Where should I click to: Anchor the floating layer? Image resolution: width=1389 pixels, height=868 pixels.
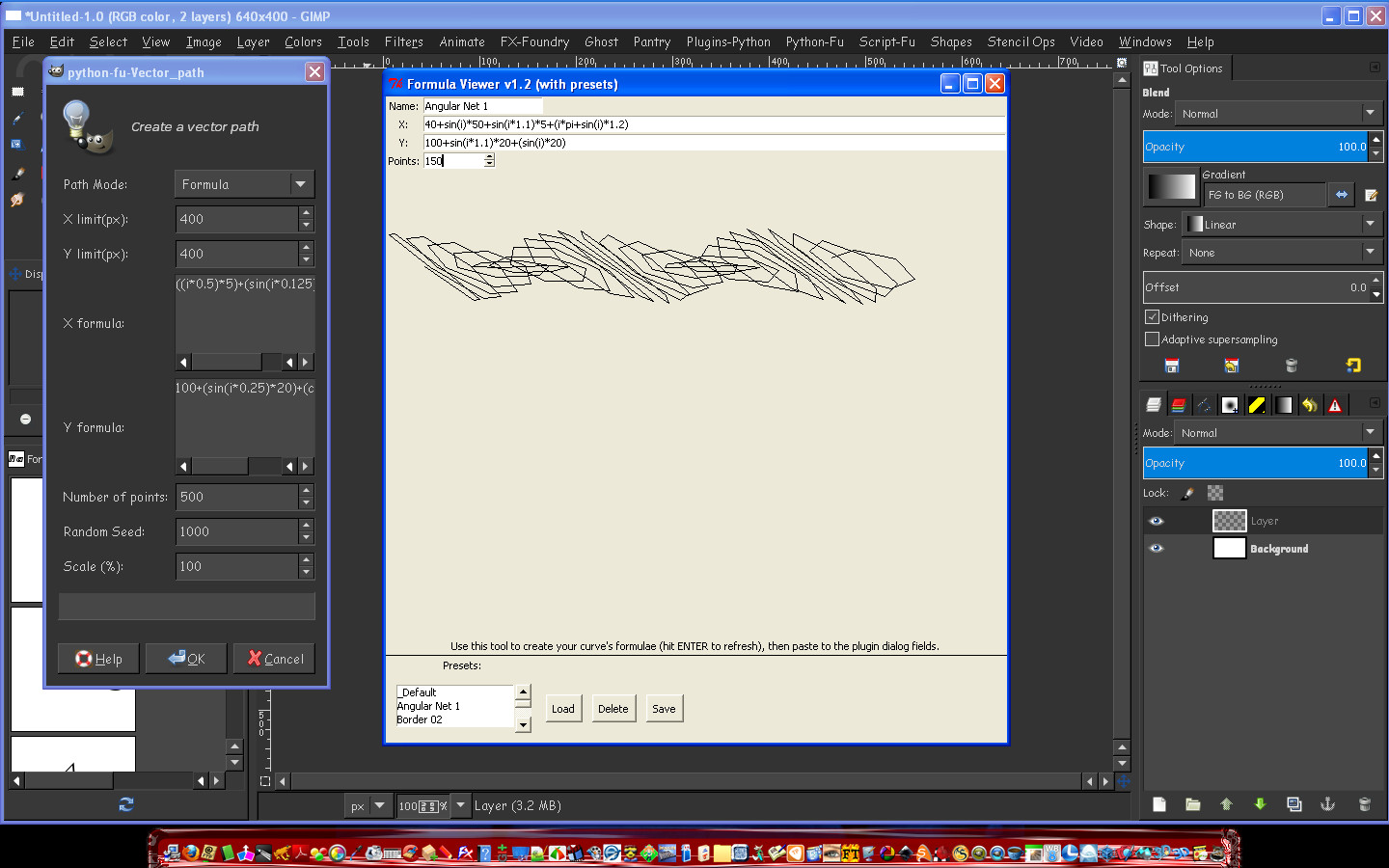tap(1327, 804)
